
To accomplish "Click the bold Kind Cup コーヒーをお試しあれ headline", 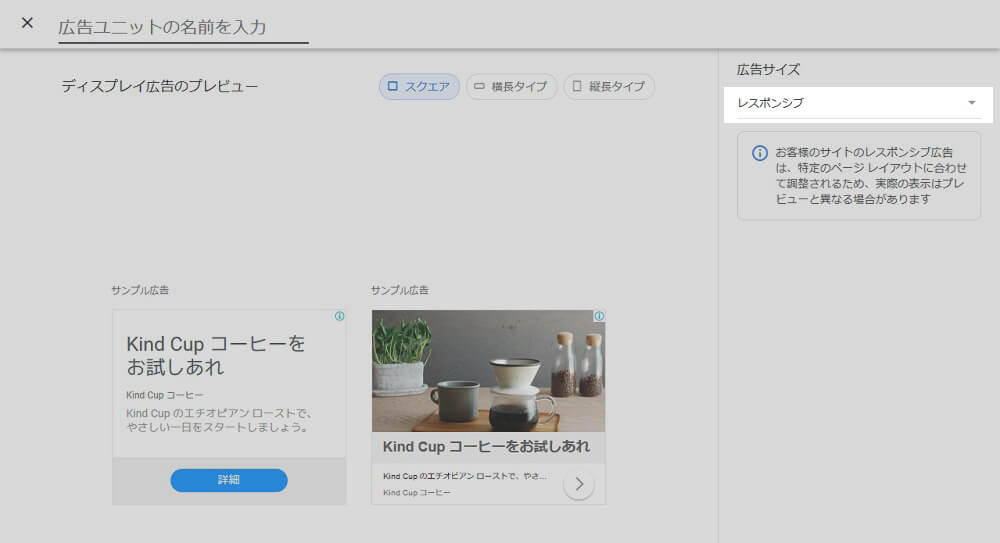I will coord(486,447).
